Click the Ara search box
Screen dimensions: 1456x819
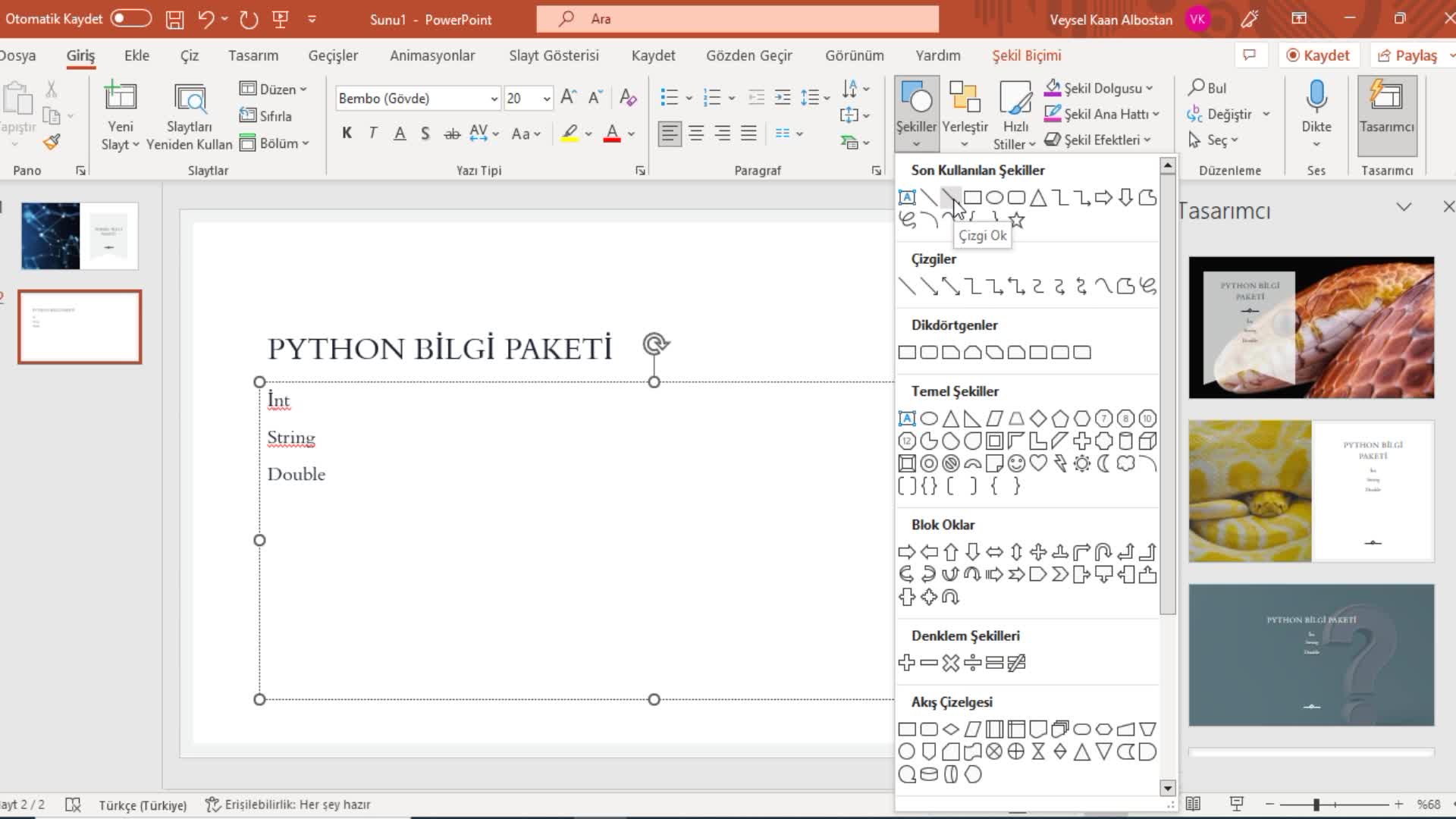[737, 19]
